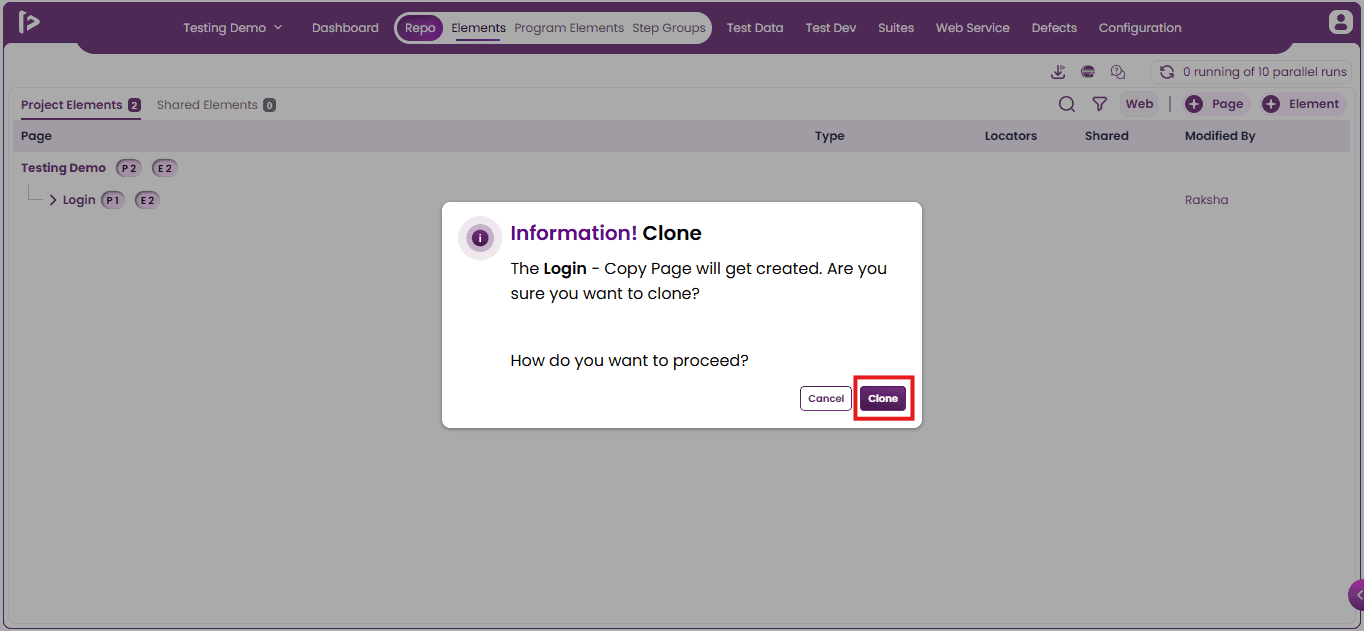Go to the Dashboard menu
Viewport: 1364px width, 631px height.
[345, 28]
